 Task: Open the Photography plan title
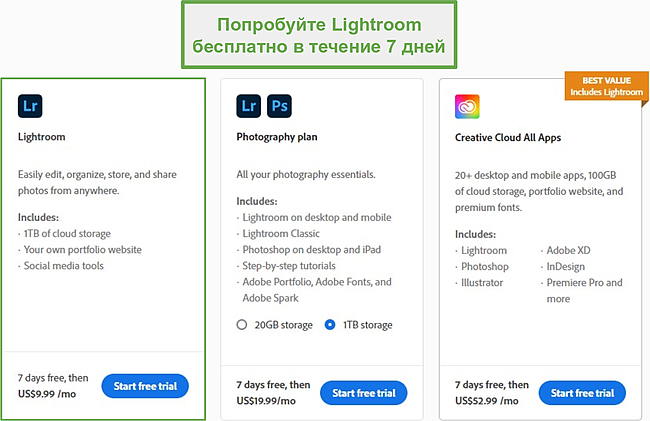click(276, 137)
